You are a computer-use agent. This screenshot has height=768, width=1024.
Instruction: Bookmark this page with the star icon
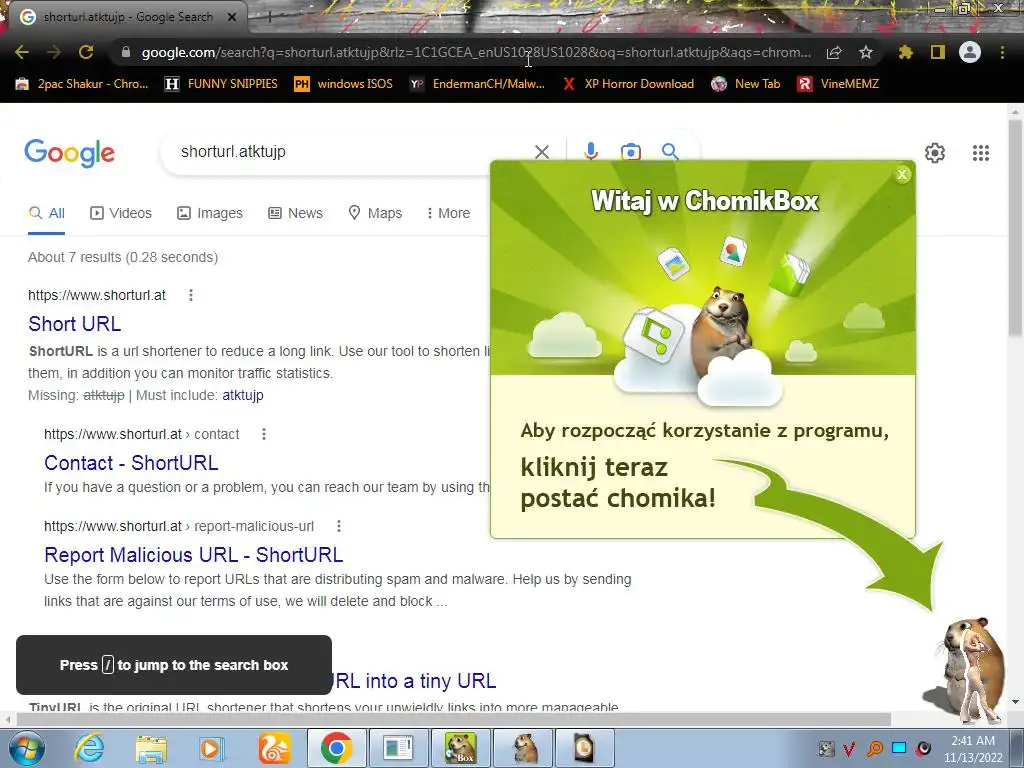(866, 52)
